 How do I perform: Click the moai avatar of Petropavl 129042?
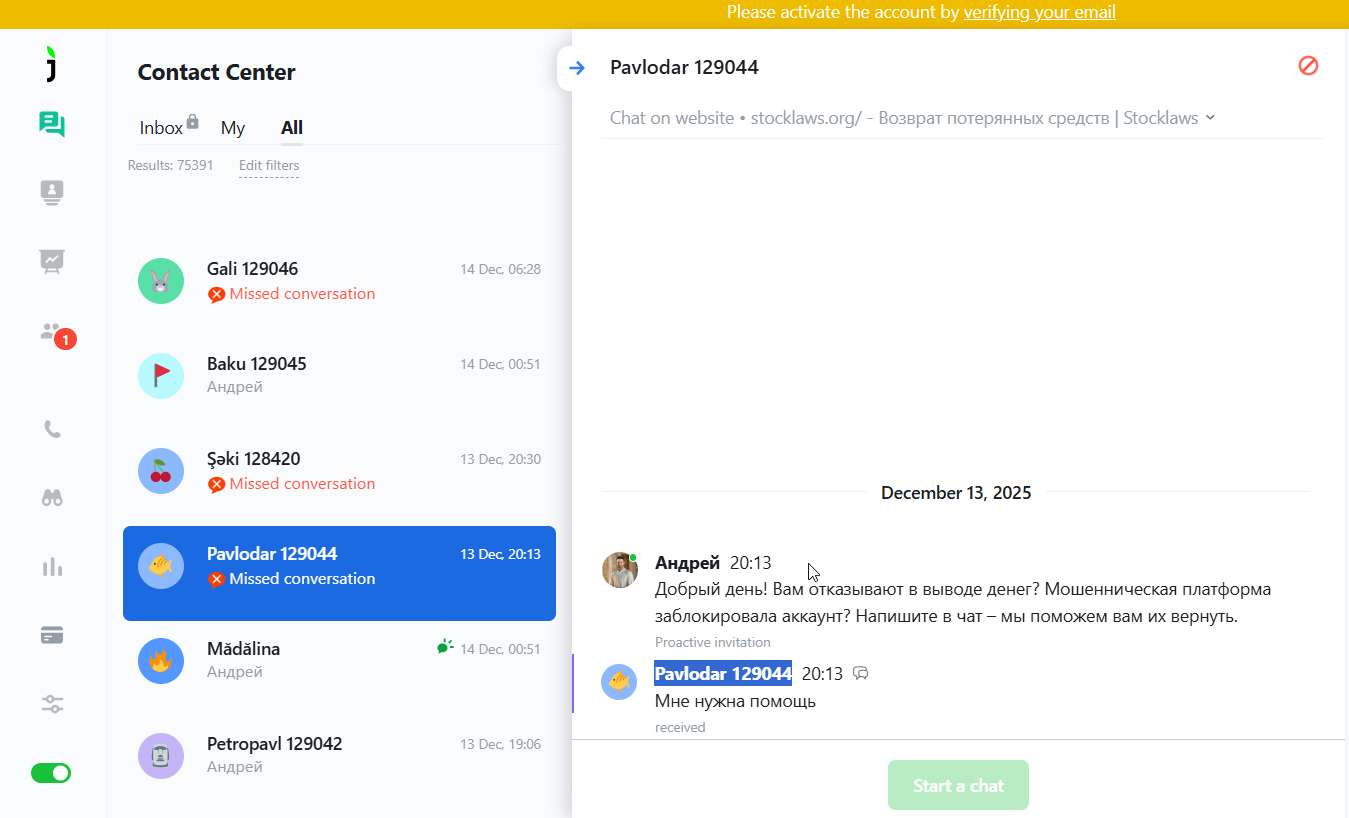161,756
